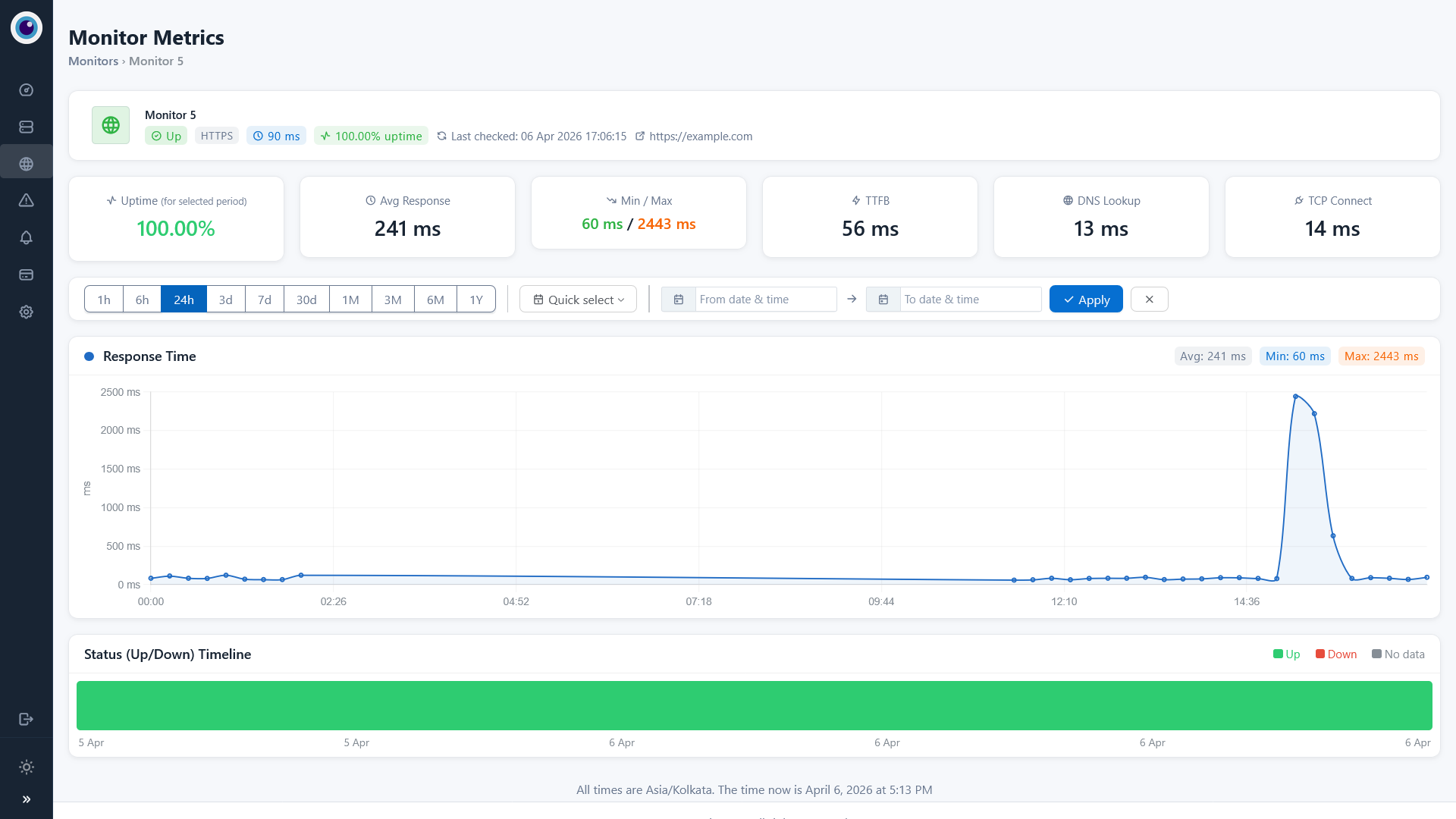Click the green uptime status timeline bar
Image resolution: width=1456 pixels, height=819 pixels.
(x=754, y=705)
